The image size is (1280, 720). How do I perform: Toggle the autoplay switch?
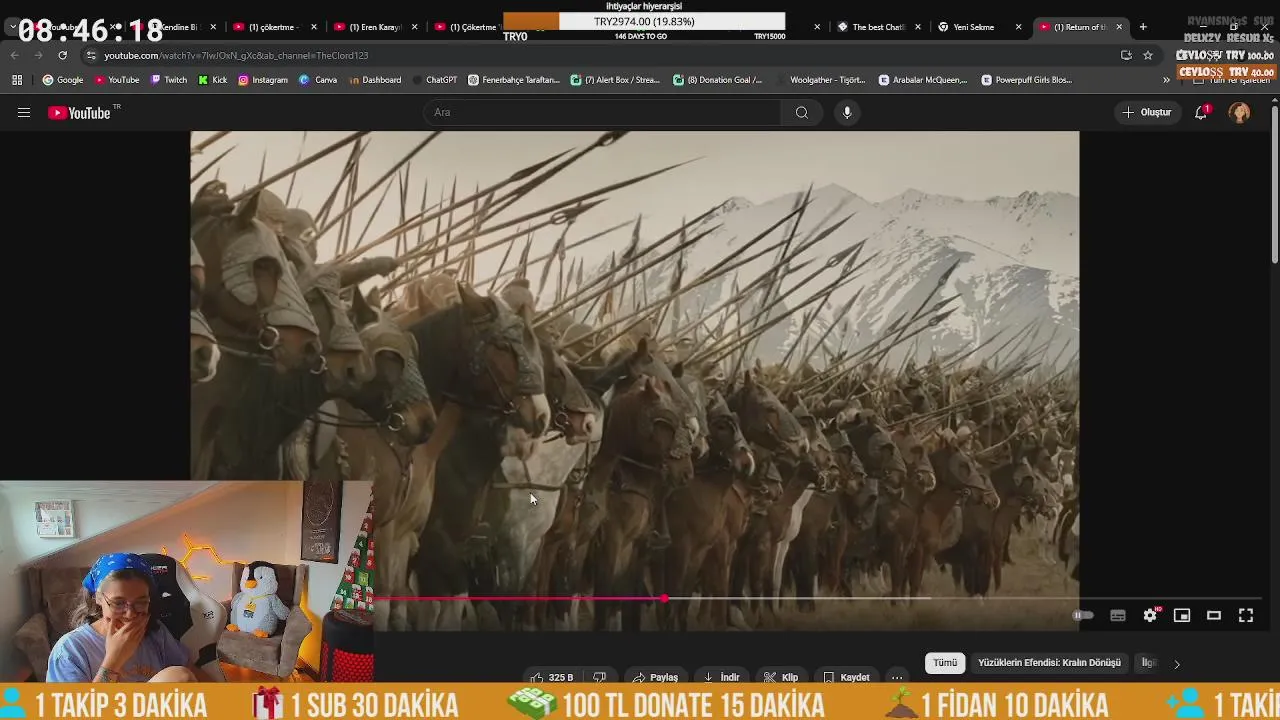1083,616
